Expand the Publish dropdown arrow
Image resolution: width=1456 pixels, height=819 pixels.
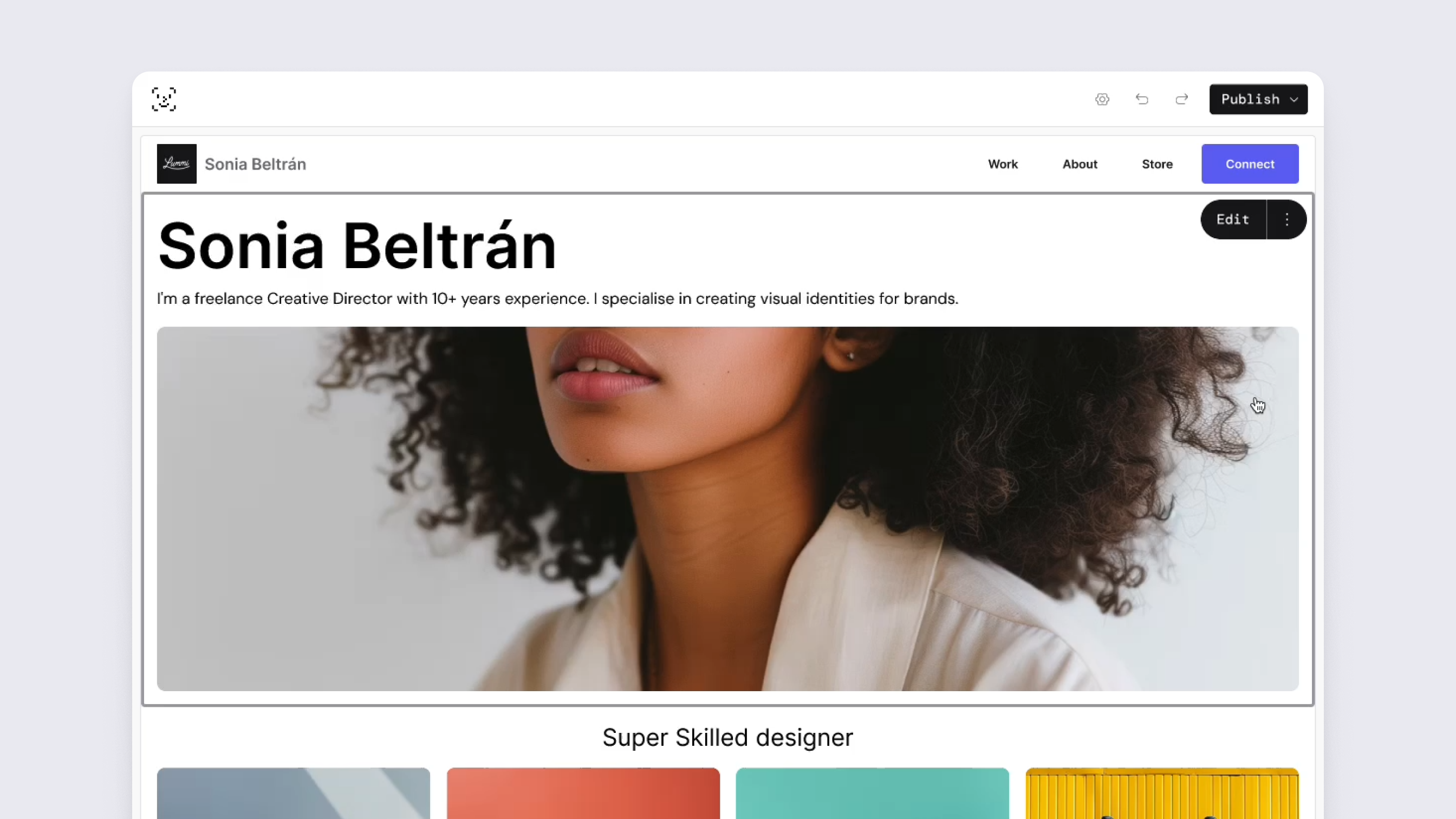[x=1294, y=100]
